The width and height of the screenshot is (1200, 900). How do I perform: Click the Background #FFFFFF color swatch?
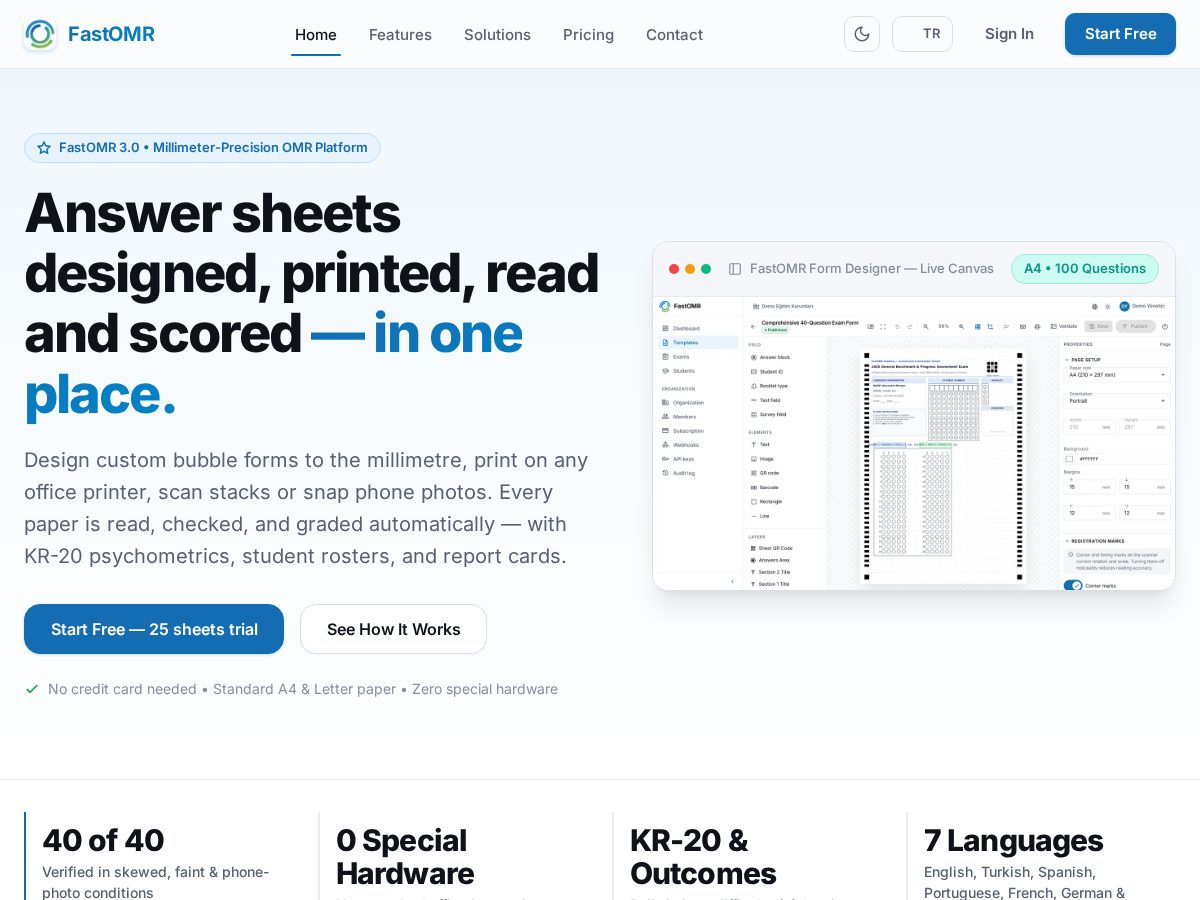click(1069, 459)
